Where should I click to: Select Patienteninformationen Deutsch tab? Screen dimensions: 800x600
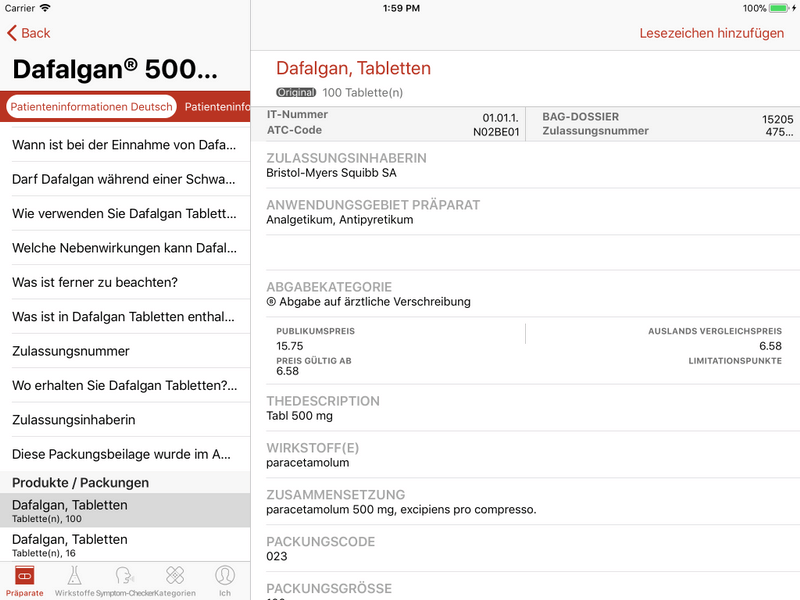point(91,107)
